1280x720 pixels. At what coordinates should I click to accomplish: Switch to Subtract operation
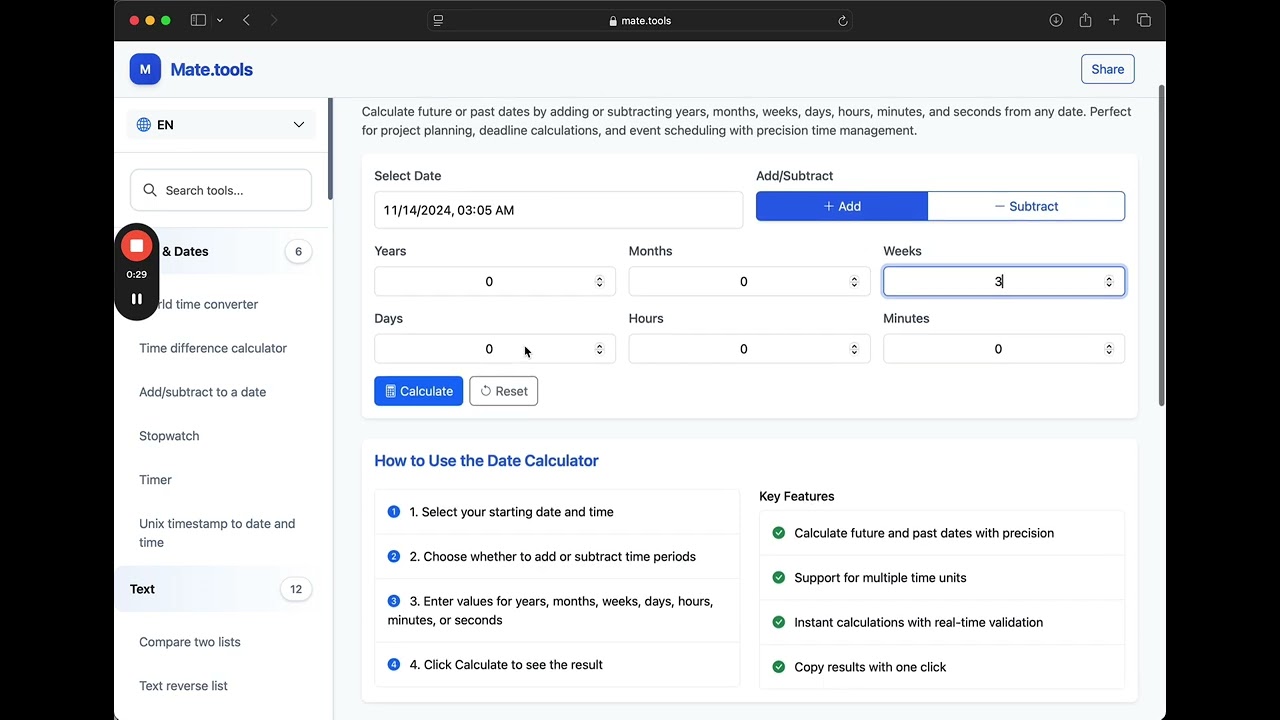point(1026,206)
